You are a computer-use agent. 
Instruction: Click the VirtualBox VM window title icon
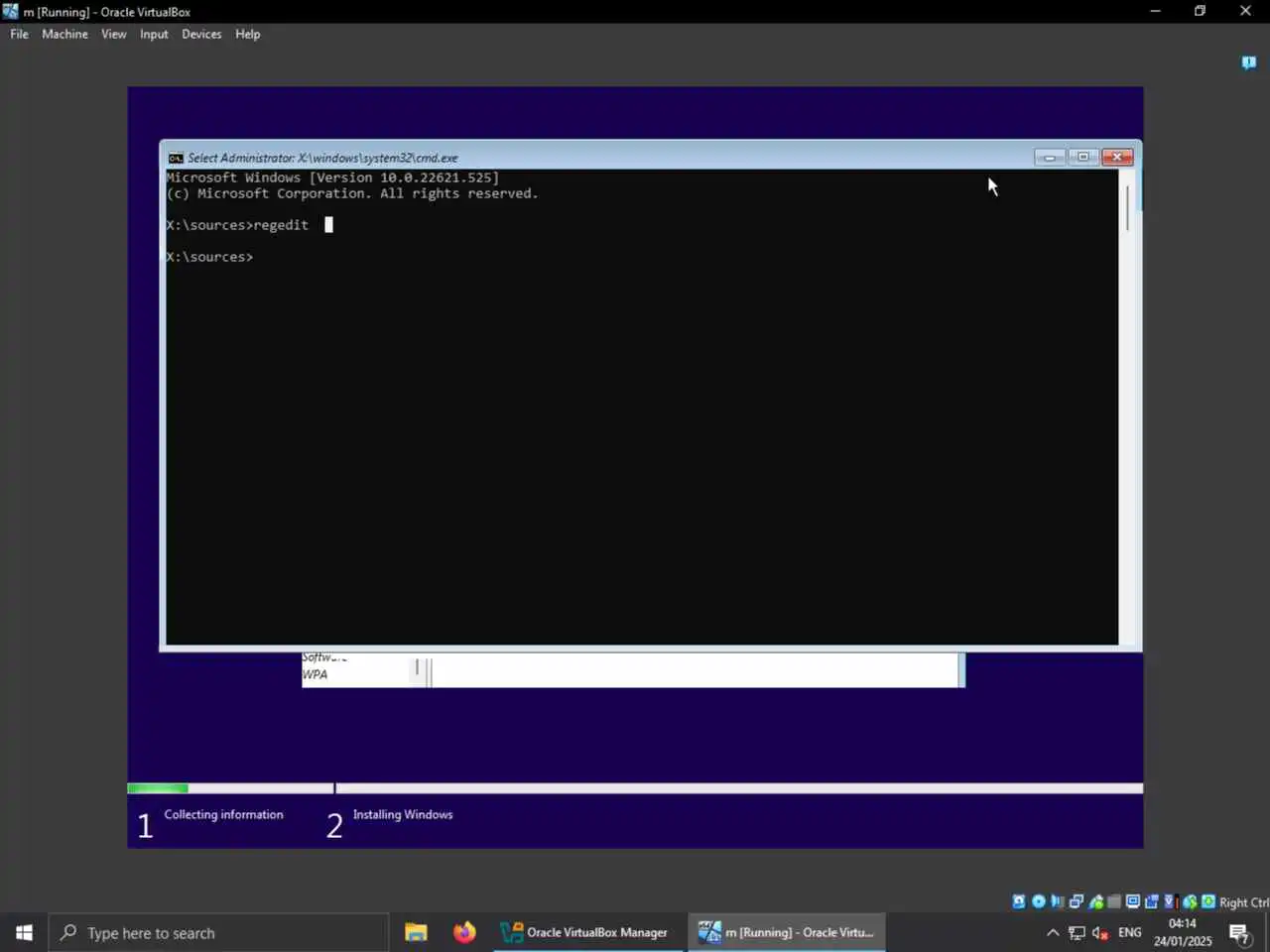(x=11, y=11)
